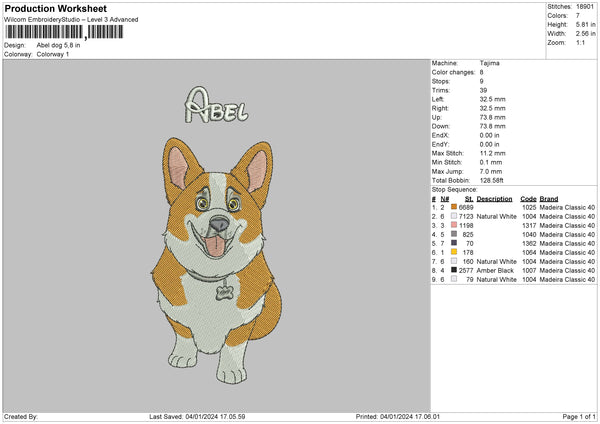Viewport: 600px width, 424px height.
Task: Click the embroidered Abel name text
Action: click(x=216, y=105)
